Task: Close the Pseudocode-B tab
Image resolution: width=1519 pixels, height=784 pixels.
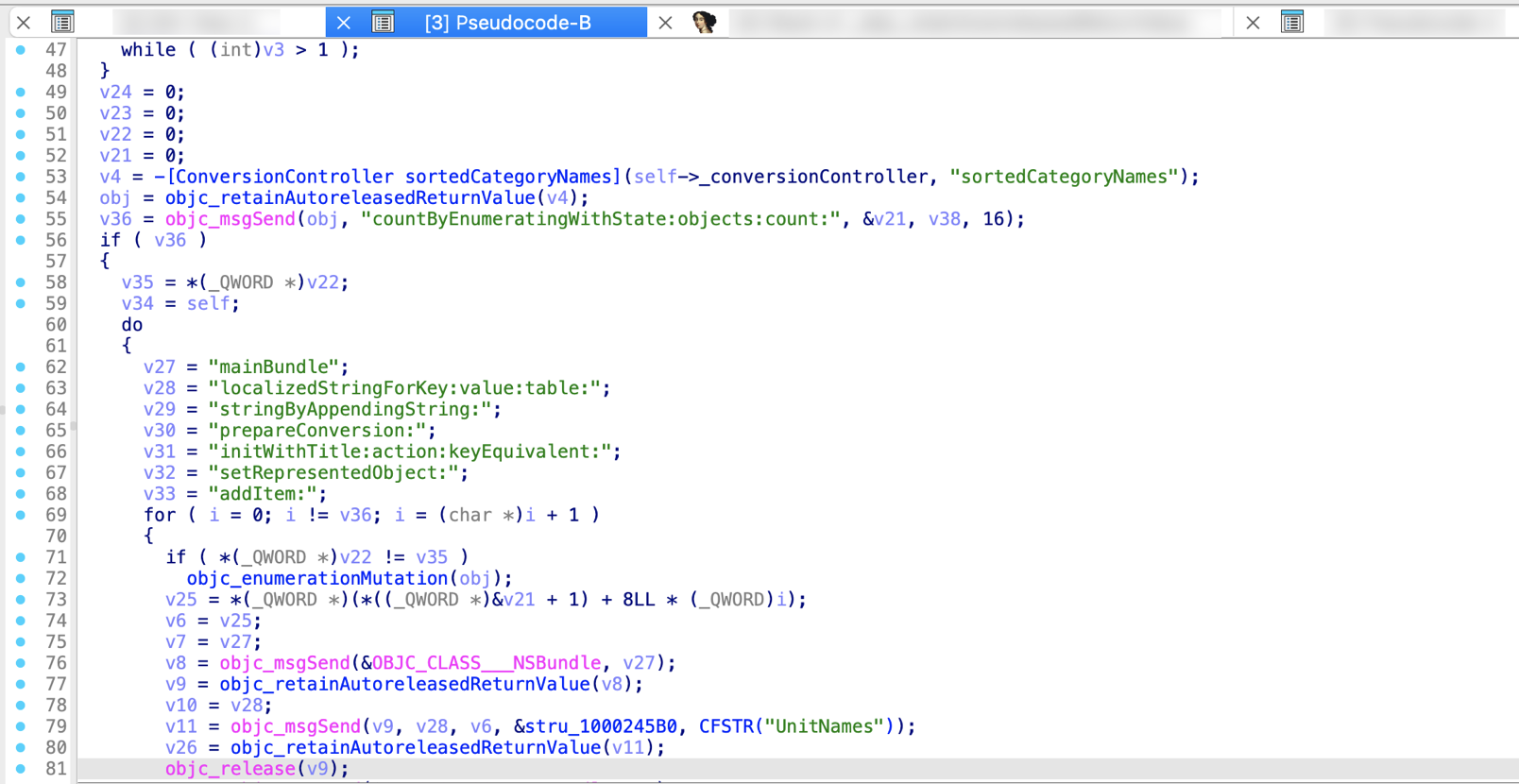Action: (x=344, y=23)
